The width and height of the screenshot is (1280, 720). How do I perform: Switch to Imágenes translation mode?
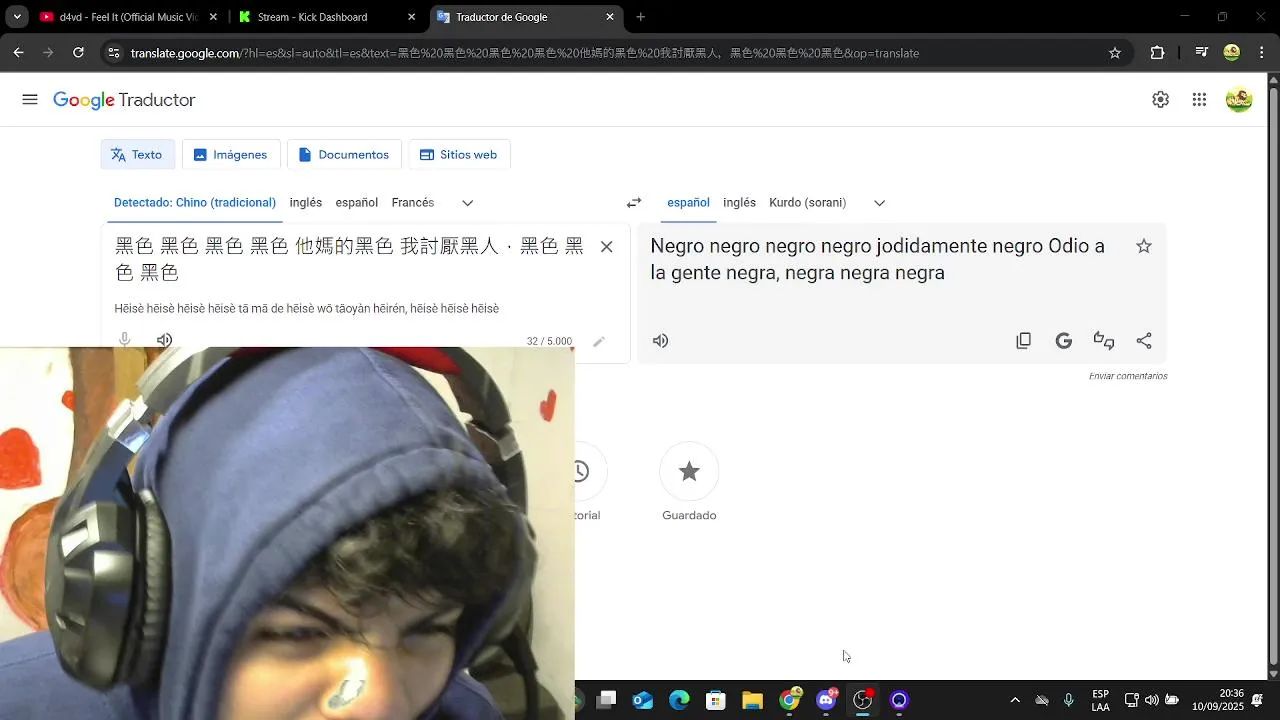[x=231, y=155]
